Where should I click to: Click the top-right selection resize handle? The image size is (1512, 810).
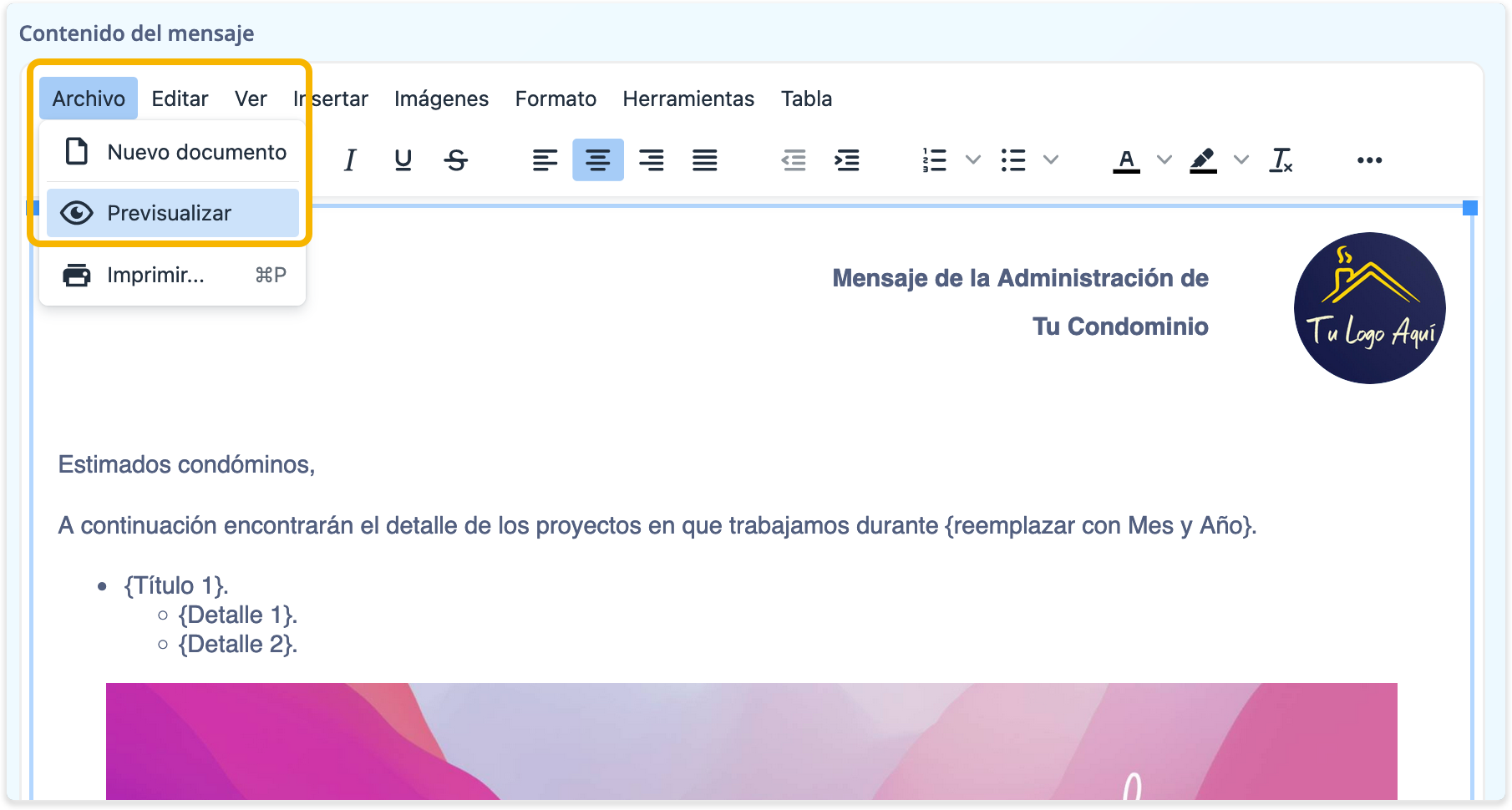coord(1470,208)
